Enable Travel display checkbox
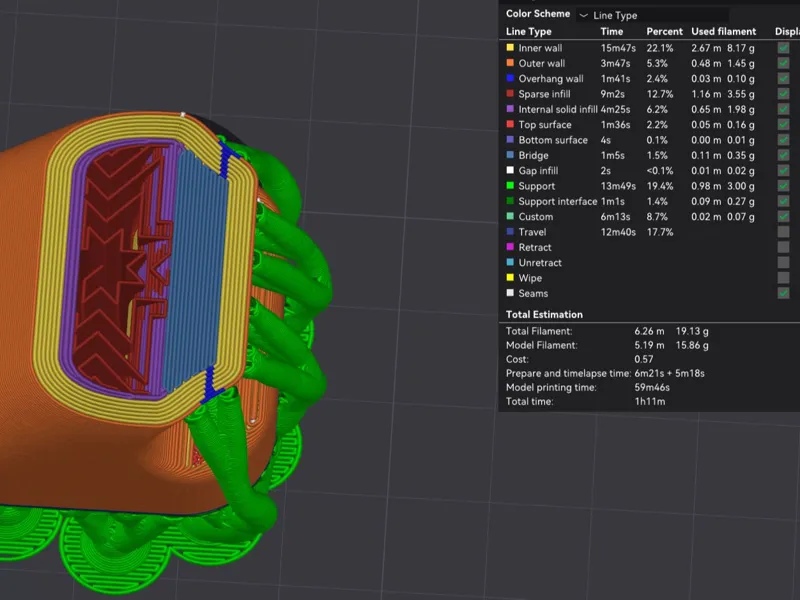Image resolution: width=800 pixels, height=600 pixels. (x=783, y=232)
